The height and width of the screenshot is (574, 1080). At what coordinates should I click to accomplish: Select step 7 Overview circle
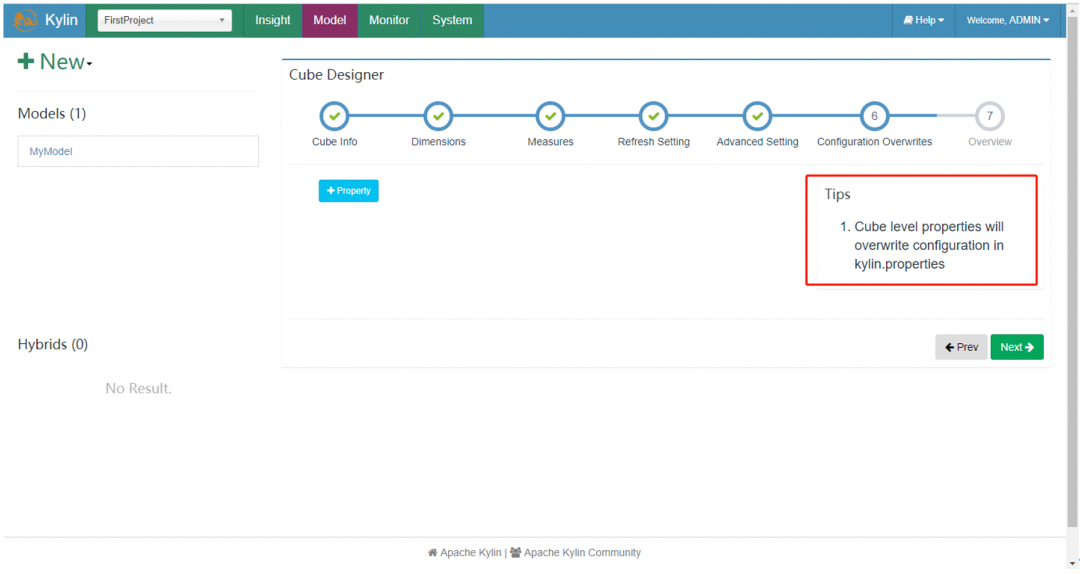990,116
